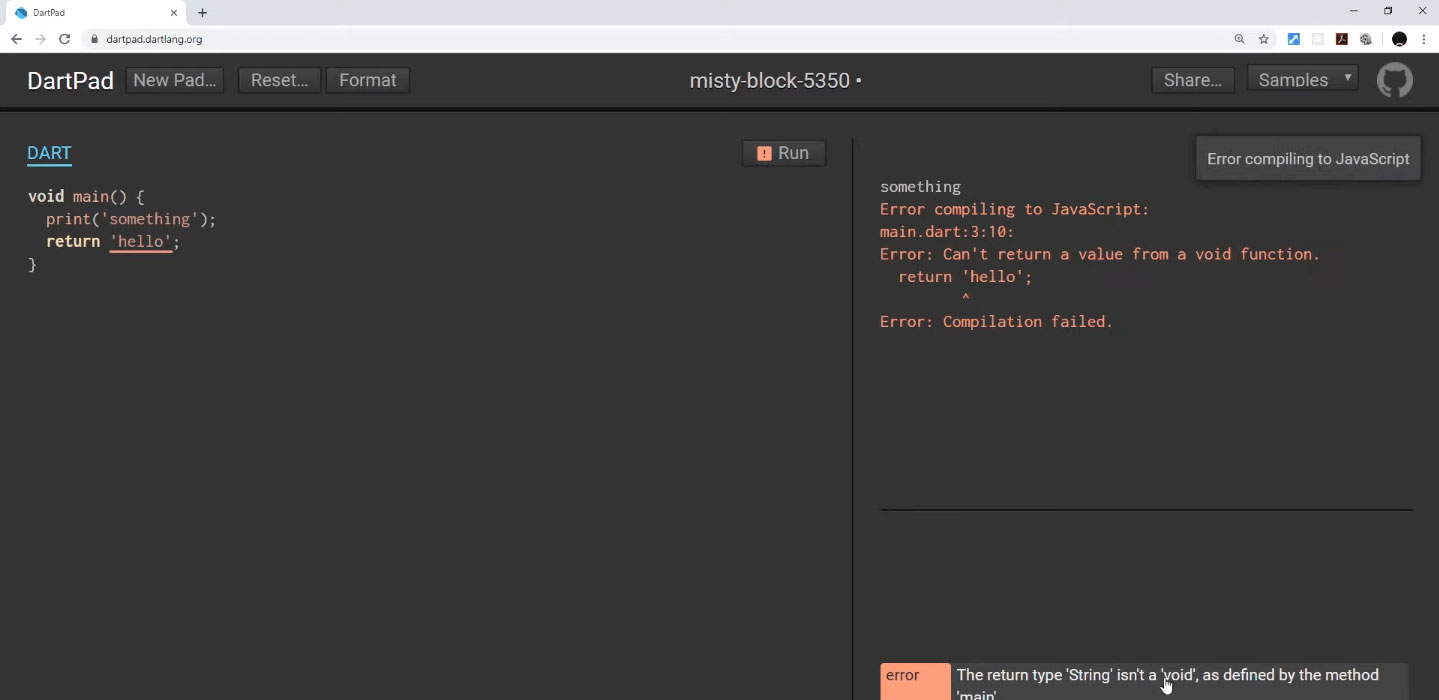Viewport: 1439px width, 700px height.
Task: Click the console line showing return 'hello';
Action: pyautogui.click(x=965, y=277)
